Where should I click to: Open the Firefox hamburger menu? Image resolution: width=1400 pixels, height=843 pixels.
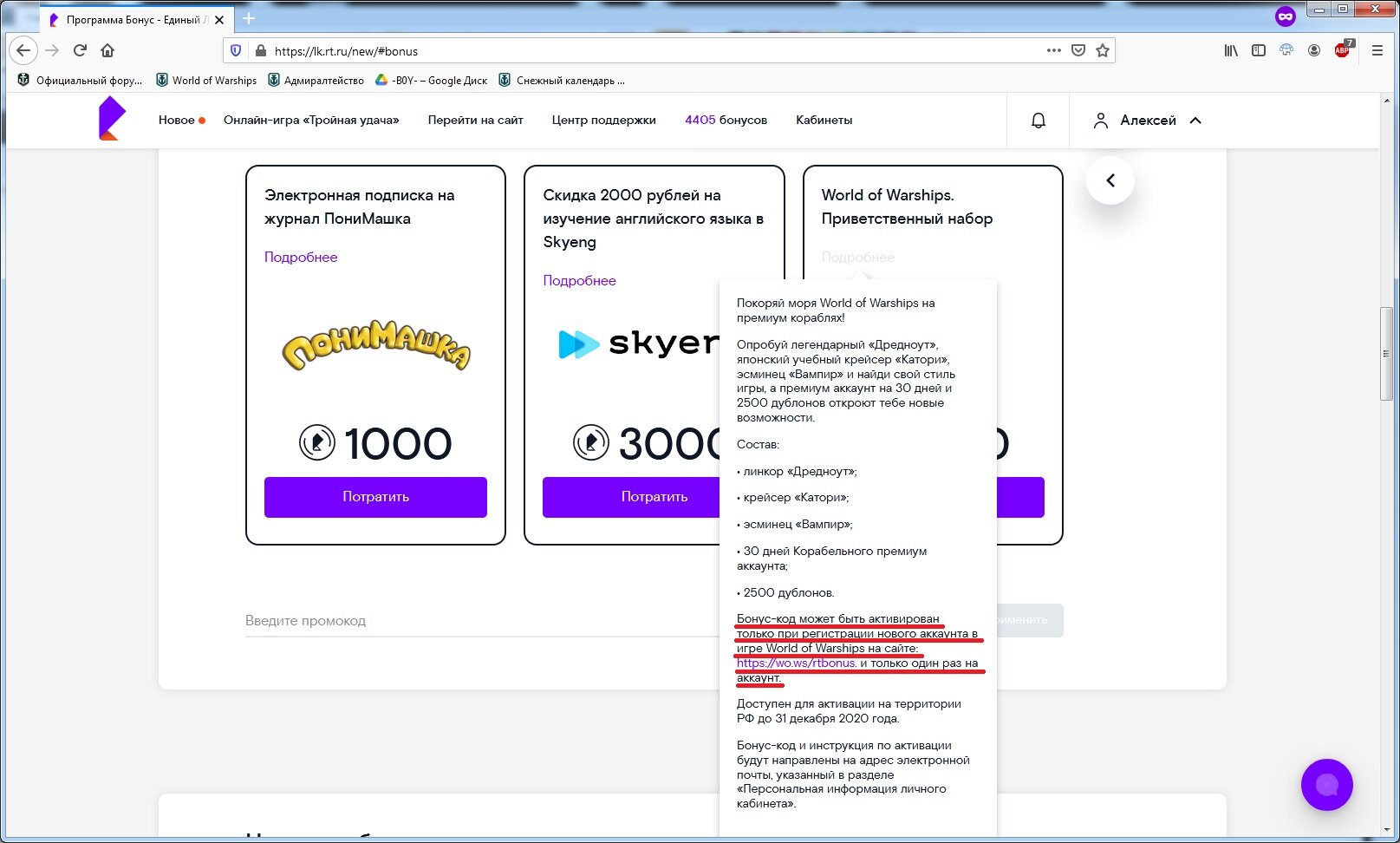coord(1377,50)
